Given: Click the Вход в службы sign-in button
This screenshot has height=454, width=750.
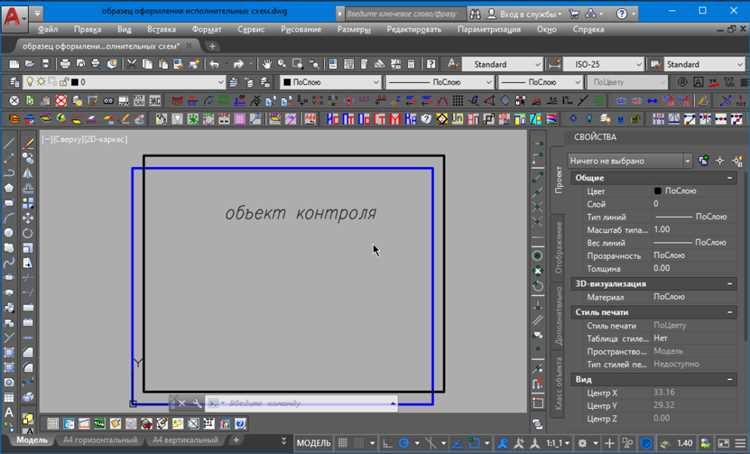Looking at the screenshot, I should [525, 14].
